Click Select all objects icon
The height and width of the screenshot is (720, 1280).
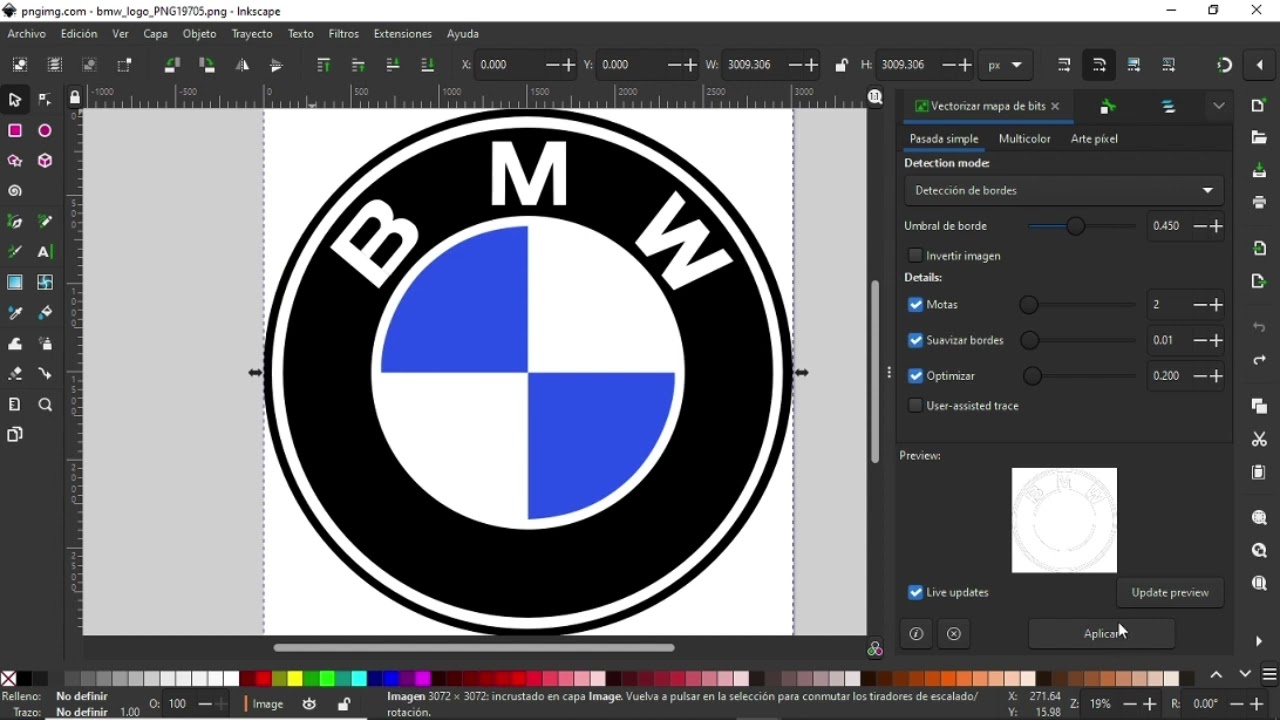[x=20, y=65]
